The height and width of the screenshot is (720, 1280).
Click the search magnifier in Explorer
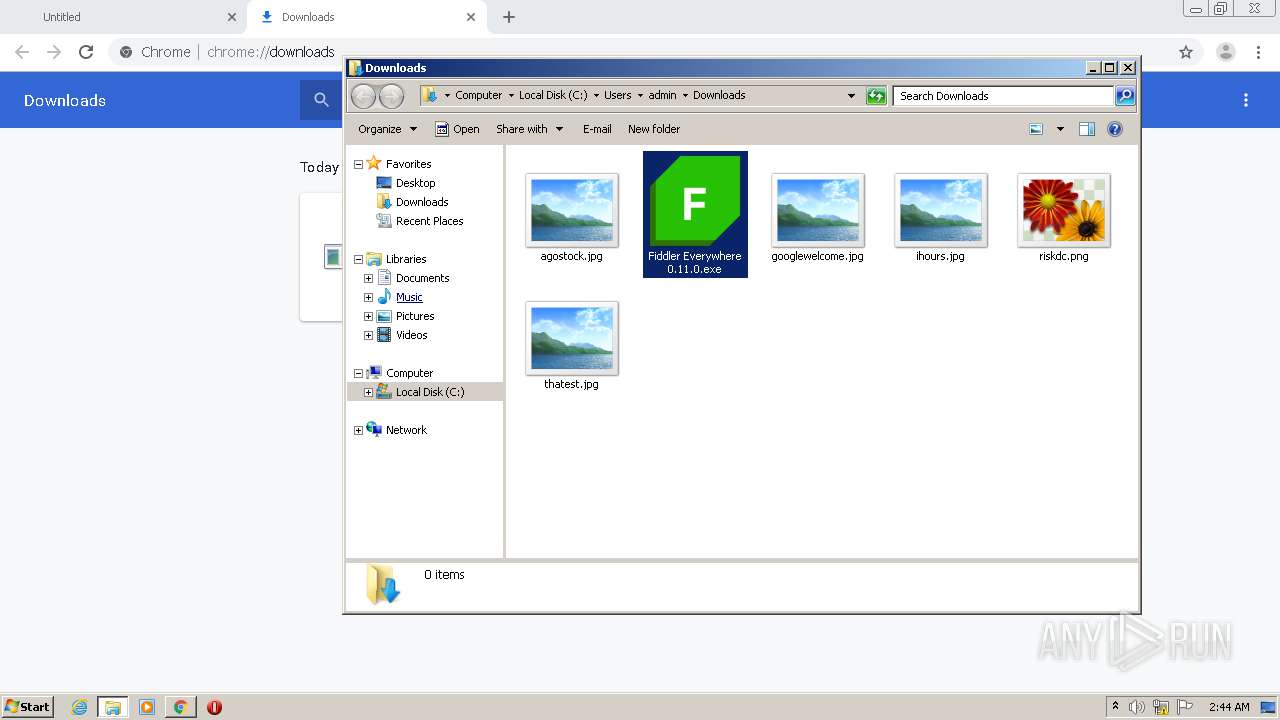pos(1125,96)
